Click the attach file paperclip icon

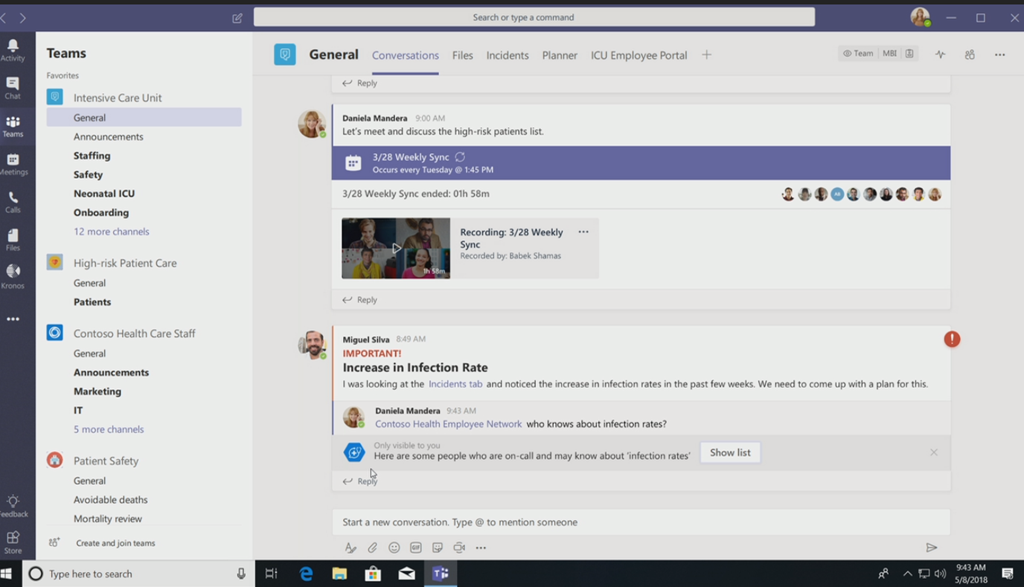tap(372, 548)
